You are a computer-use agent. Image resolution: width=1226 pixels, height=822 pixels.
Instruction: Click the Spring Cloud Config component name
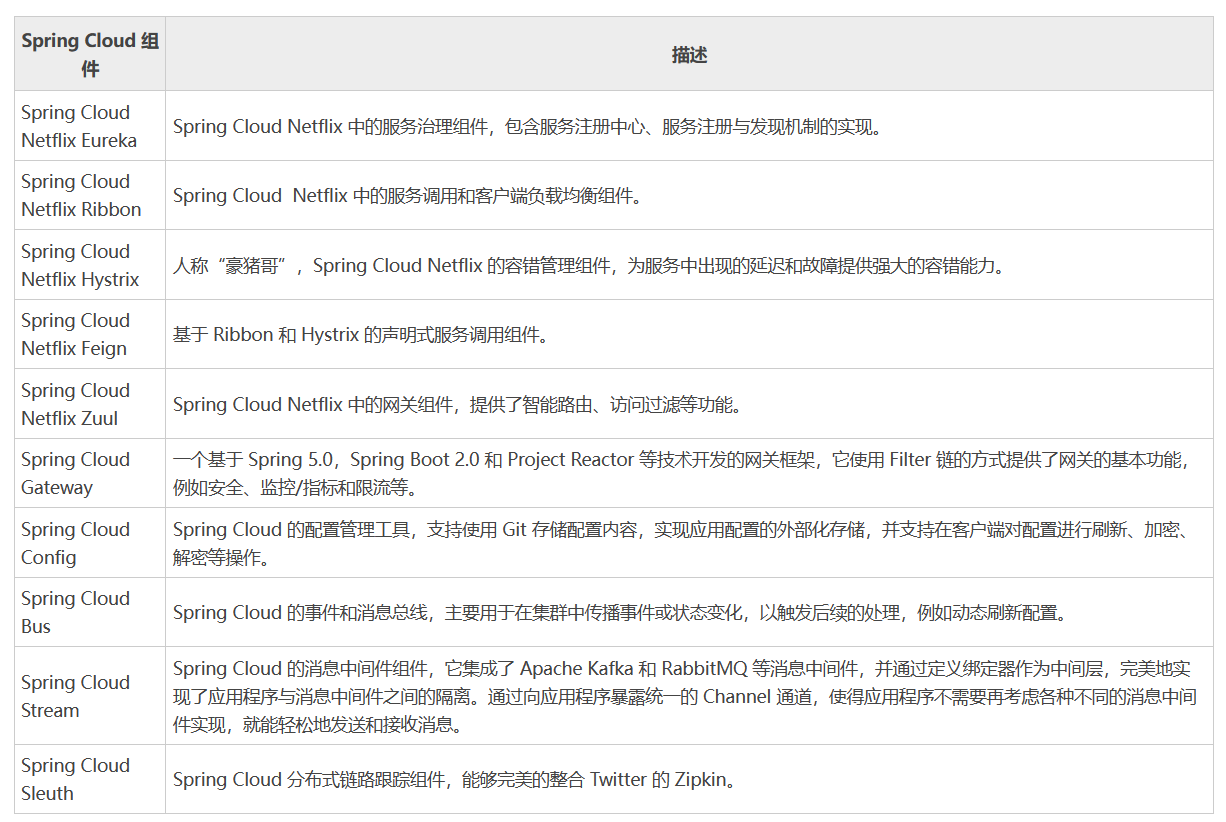[x=75, y=543]
